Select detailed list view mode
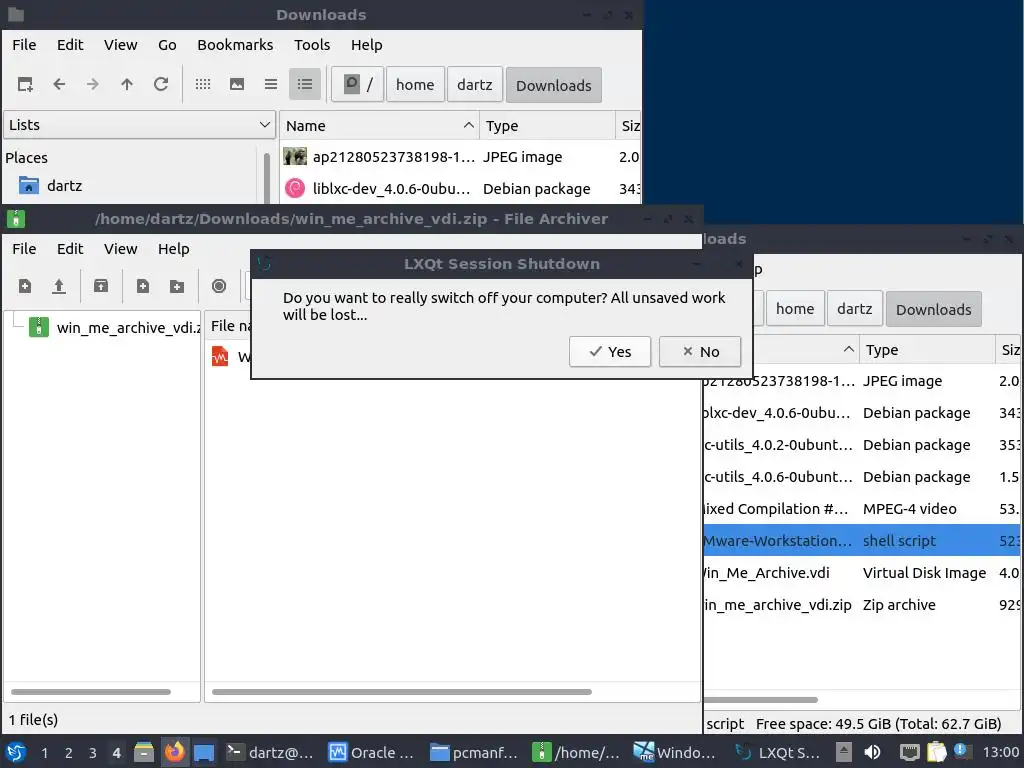This screenshot has height=768, width=1024. (x=305, y=84)
